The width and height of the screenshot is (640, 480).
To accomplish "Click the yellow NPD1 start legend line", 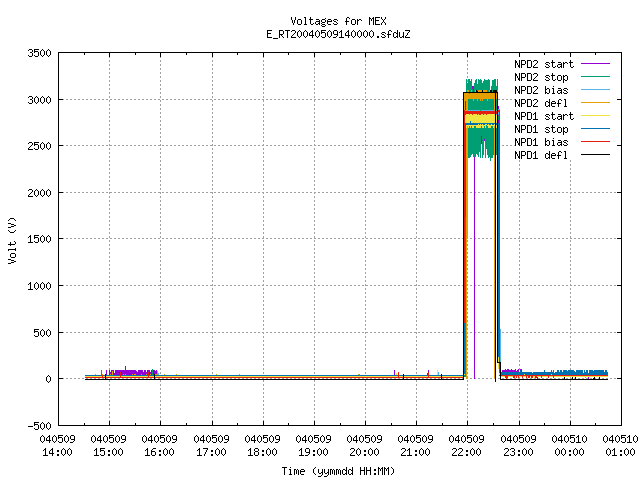I will click(595, 116).
